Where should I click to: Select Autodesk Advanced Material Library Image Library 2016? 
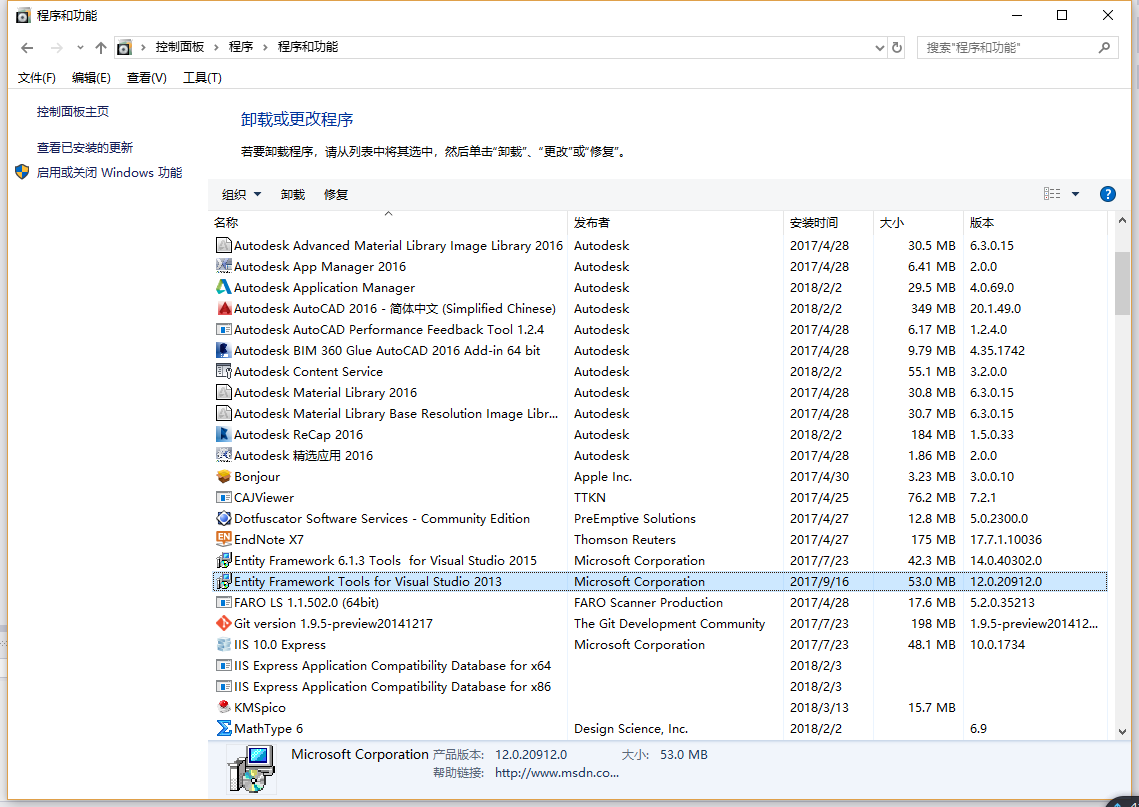[660, 246]
